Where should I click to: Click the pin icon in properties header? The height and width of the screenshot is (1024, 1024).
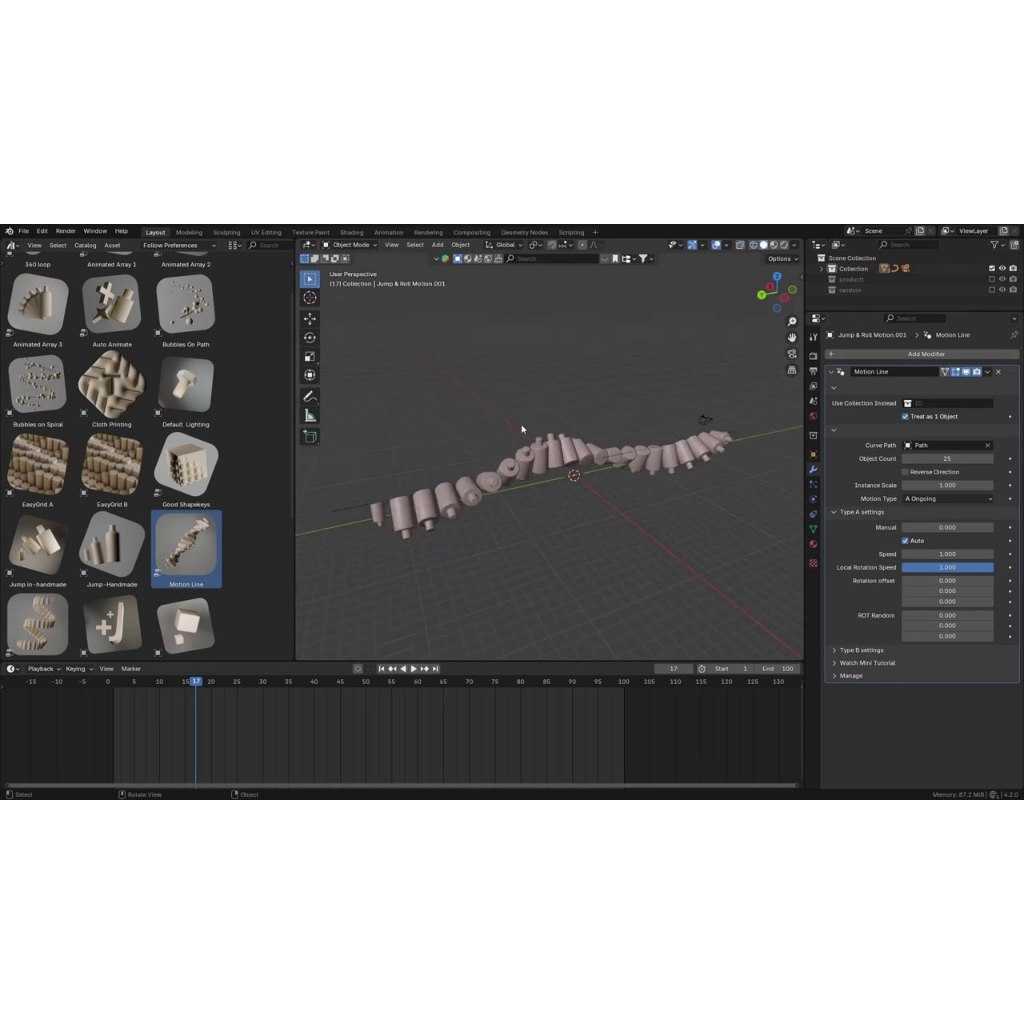coord(1014,335)
